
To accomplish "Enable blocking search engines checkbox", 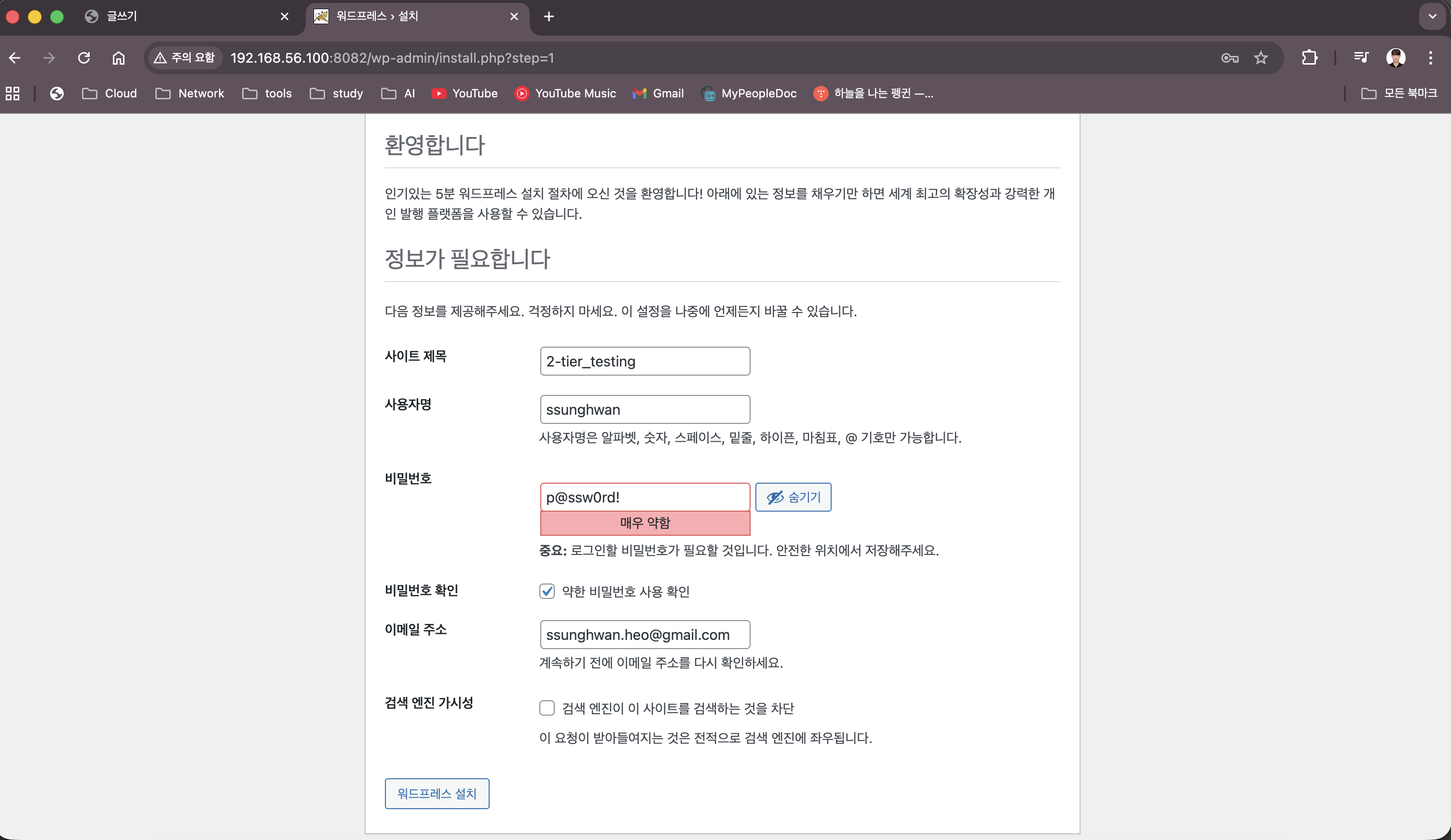I will pos(547,707).
